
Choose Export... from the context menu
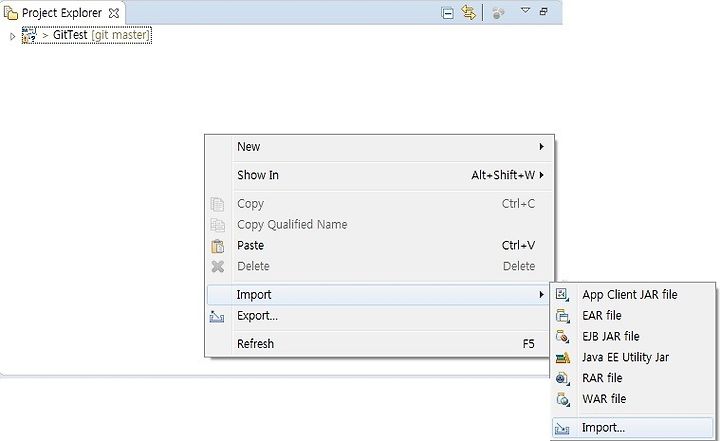coord(380,316)
